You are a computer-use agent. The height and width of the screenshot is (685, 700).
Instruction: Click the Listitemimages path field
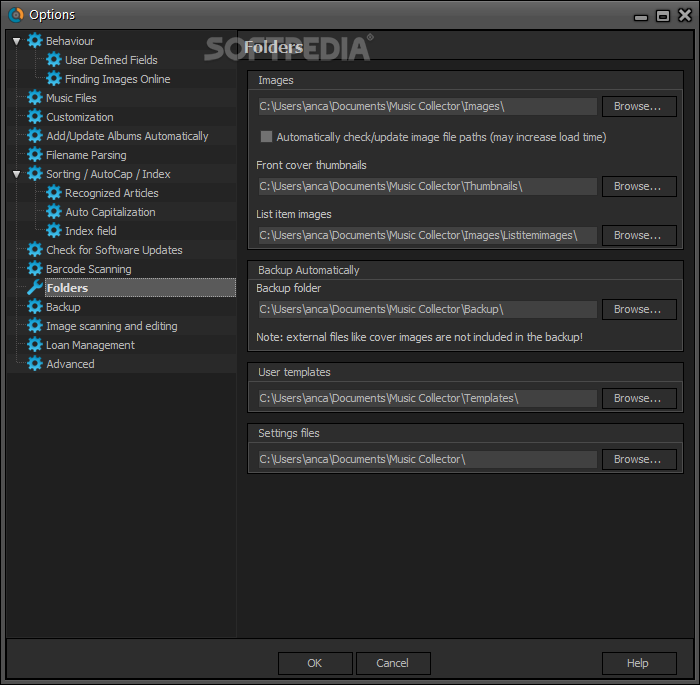click(x=427, y=235)
